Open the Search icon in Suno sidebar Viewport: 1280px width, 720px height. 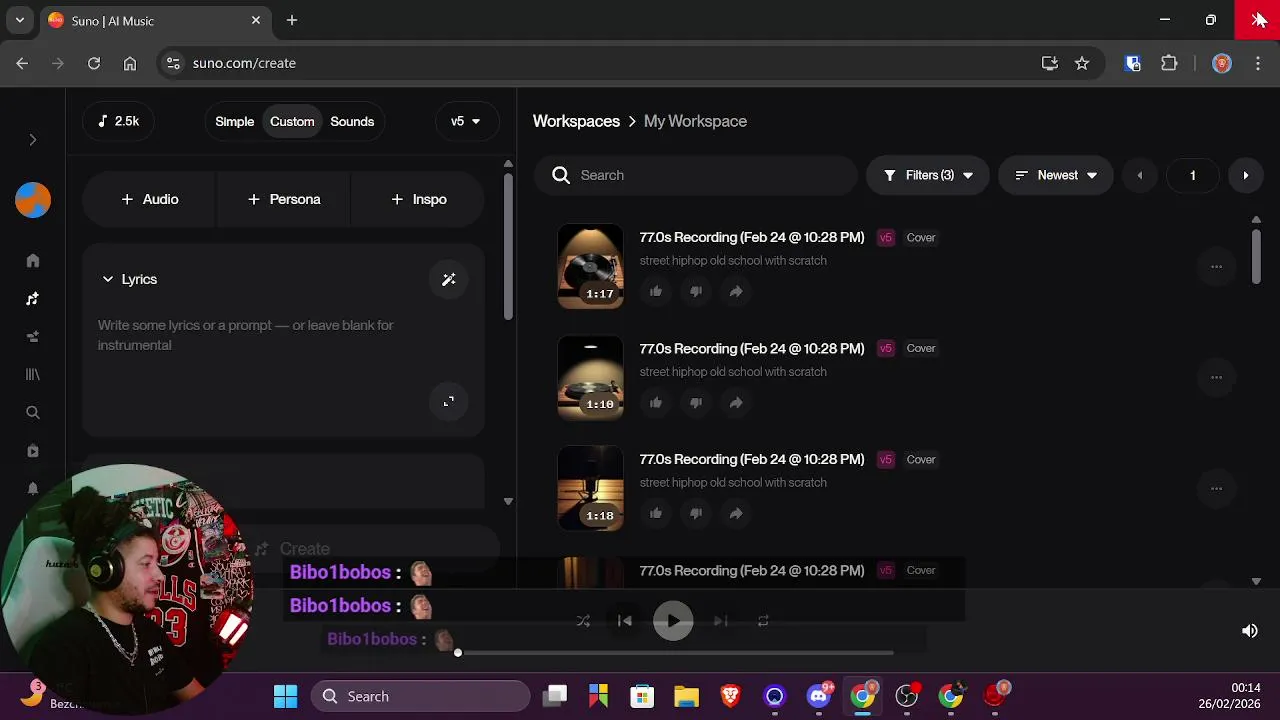pyautogui.click(x=33, y=412)
